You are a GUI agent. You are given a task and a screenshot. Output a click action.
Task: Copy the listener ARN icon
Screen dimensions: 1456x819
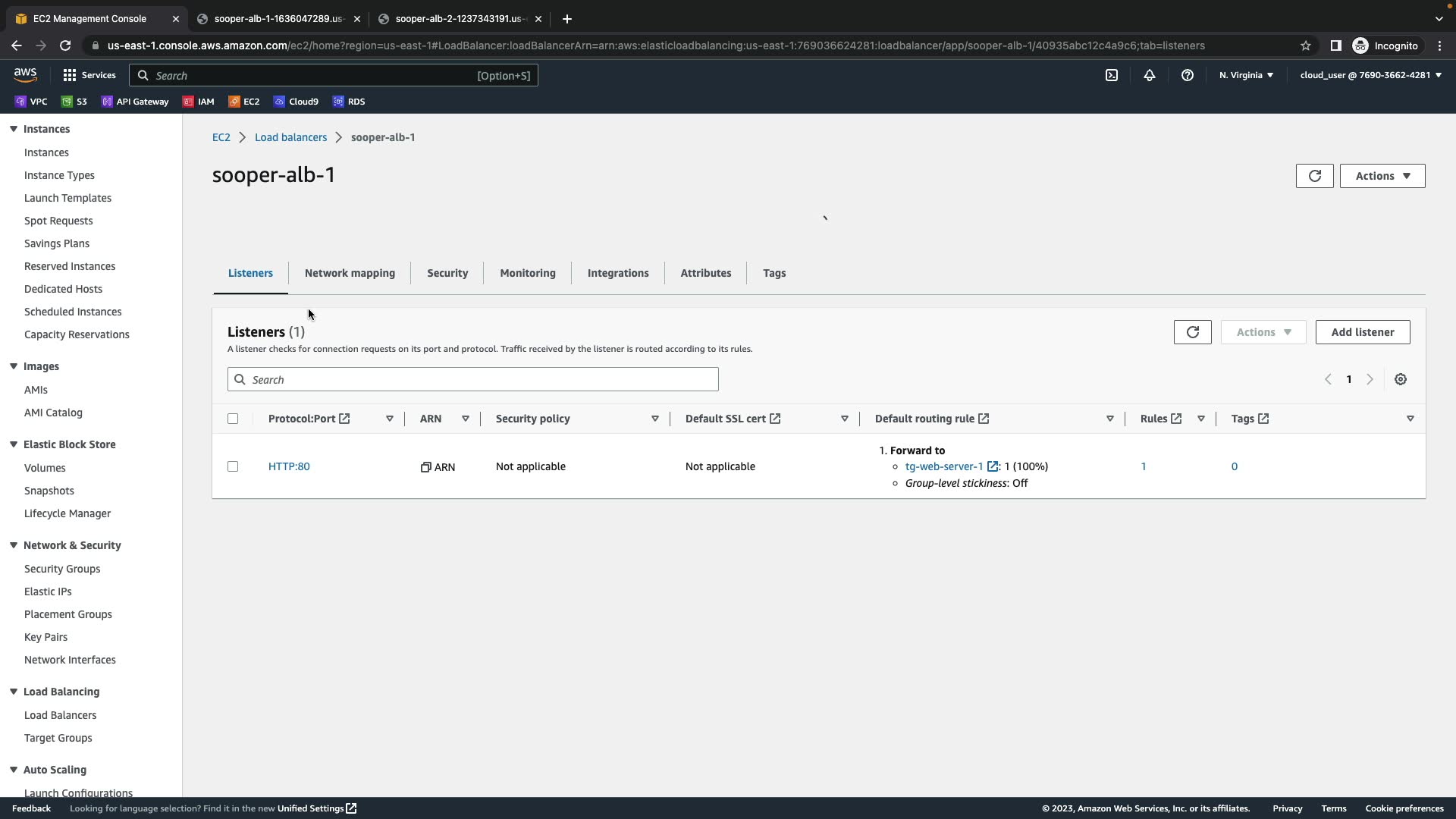pos(425,467)
